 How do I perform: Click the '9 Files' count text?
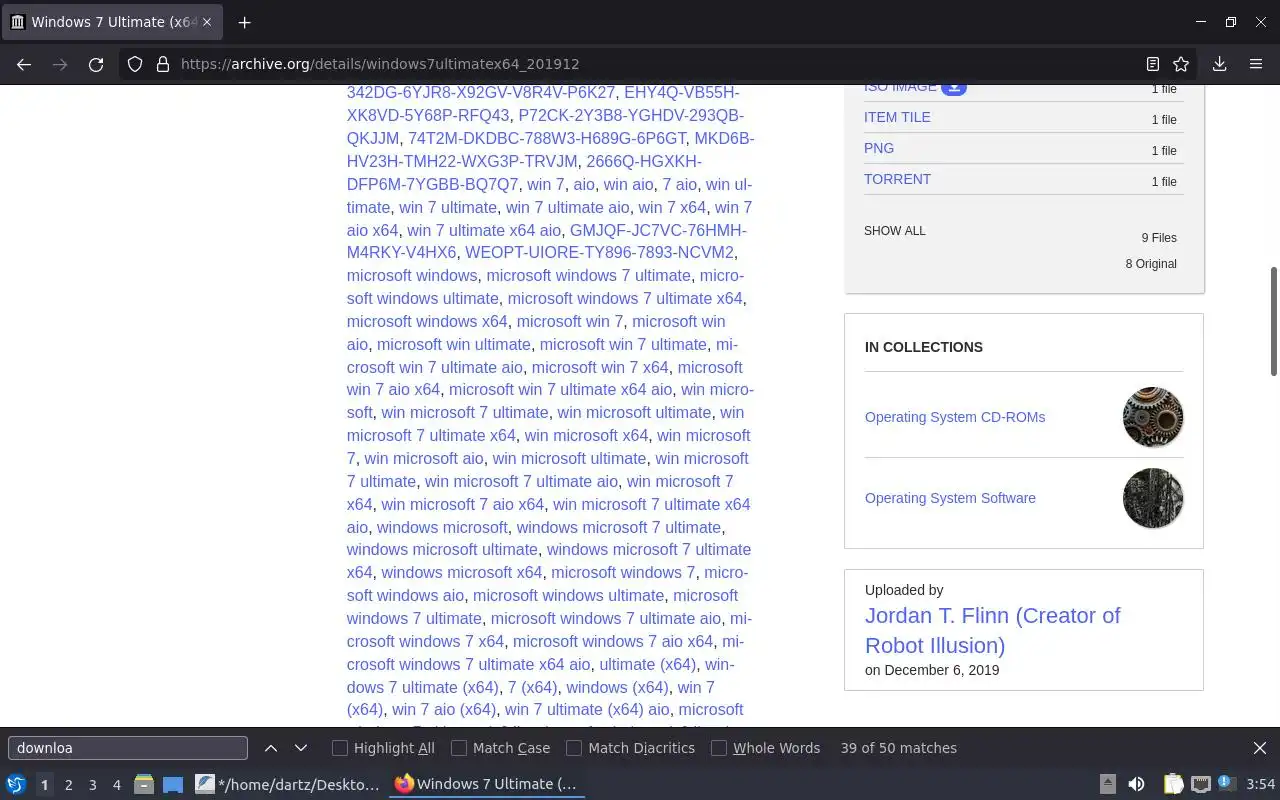tap(1159, 238)
